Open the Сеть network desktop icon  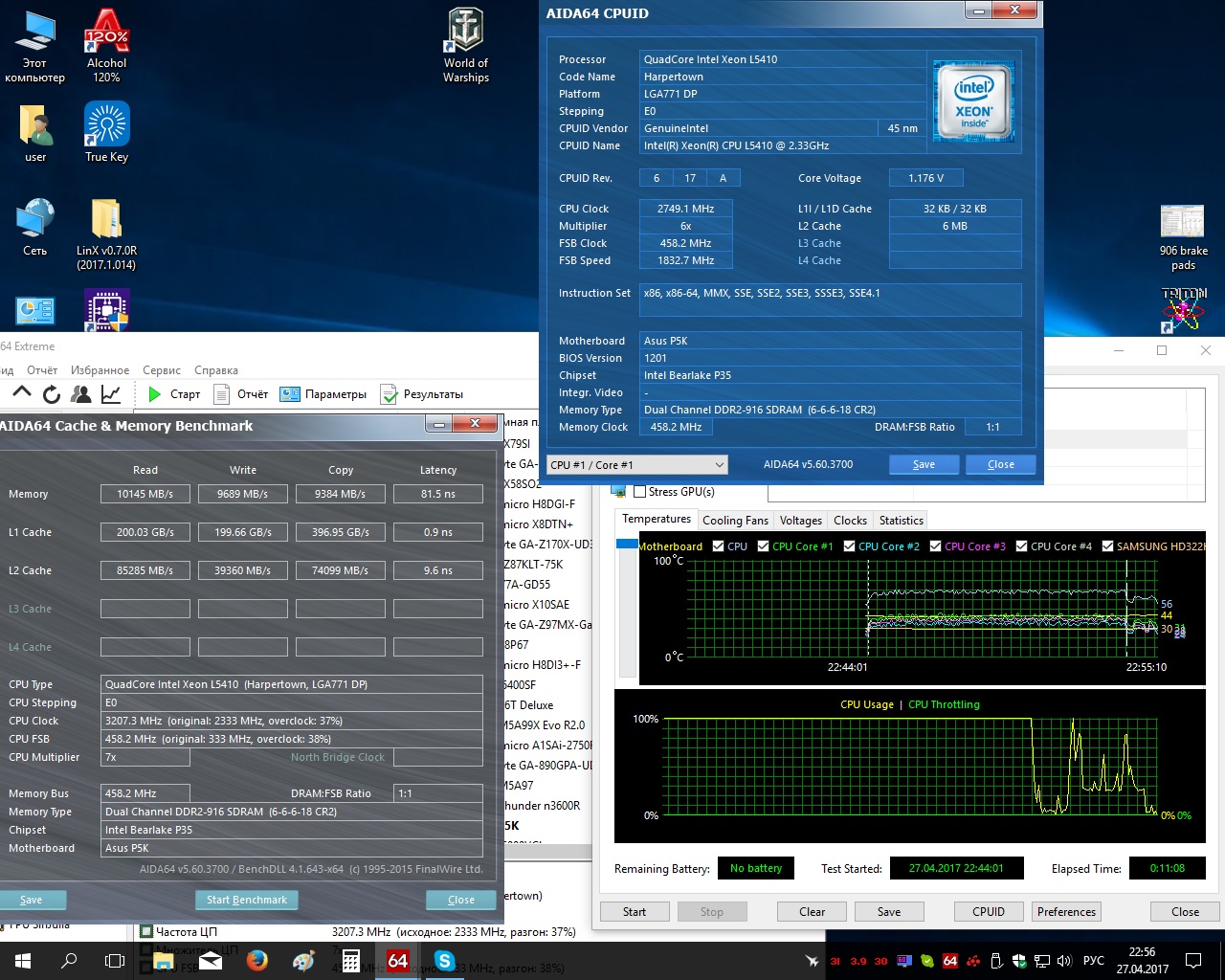[35, 227]
